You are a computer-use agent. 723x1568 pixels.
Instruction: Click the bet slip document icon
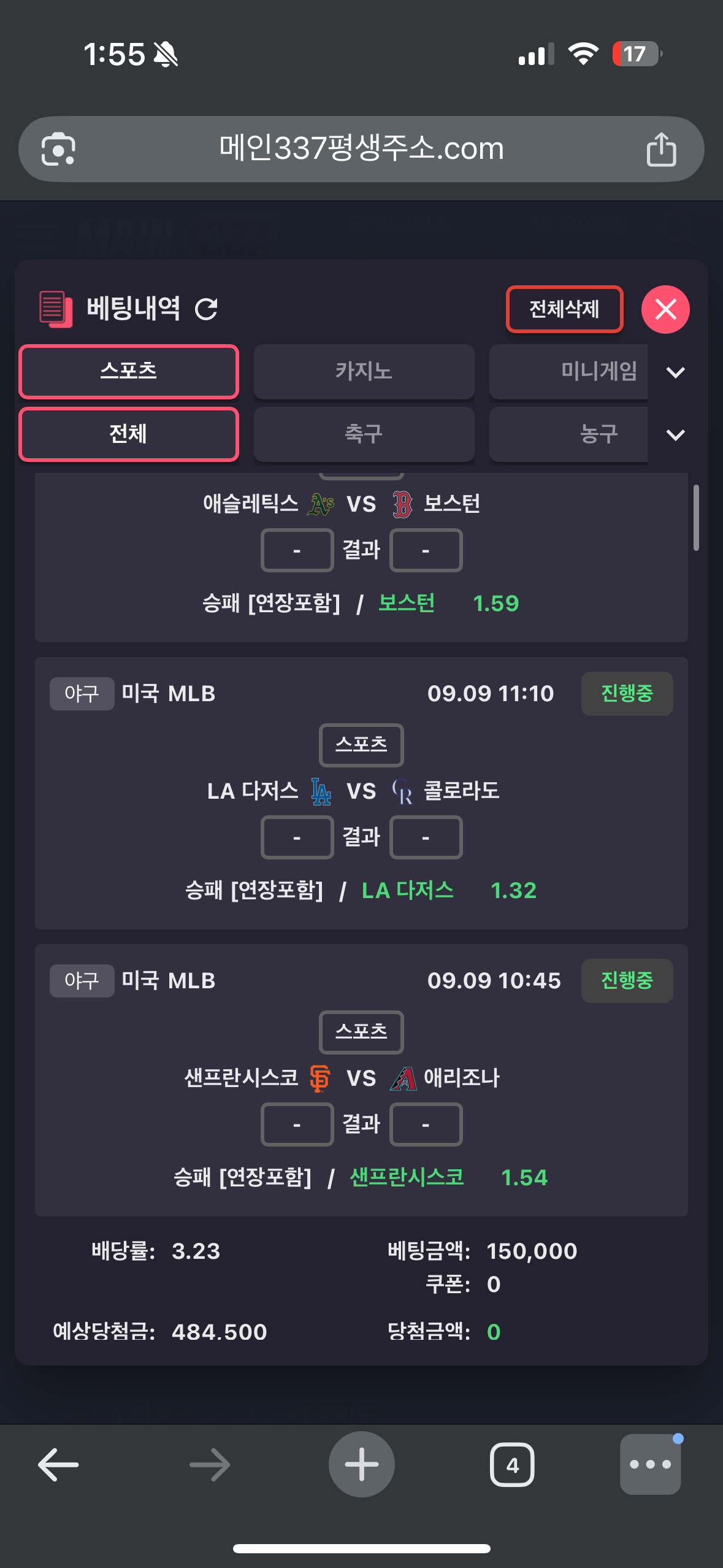pyautogui.click(x=56, y=309)
